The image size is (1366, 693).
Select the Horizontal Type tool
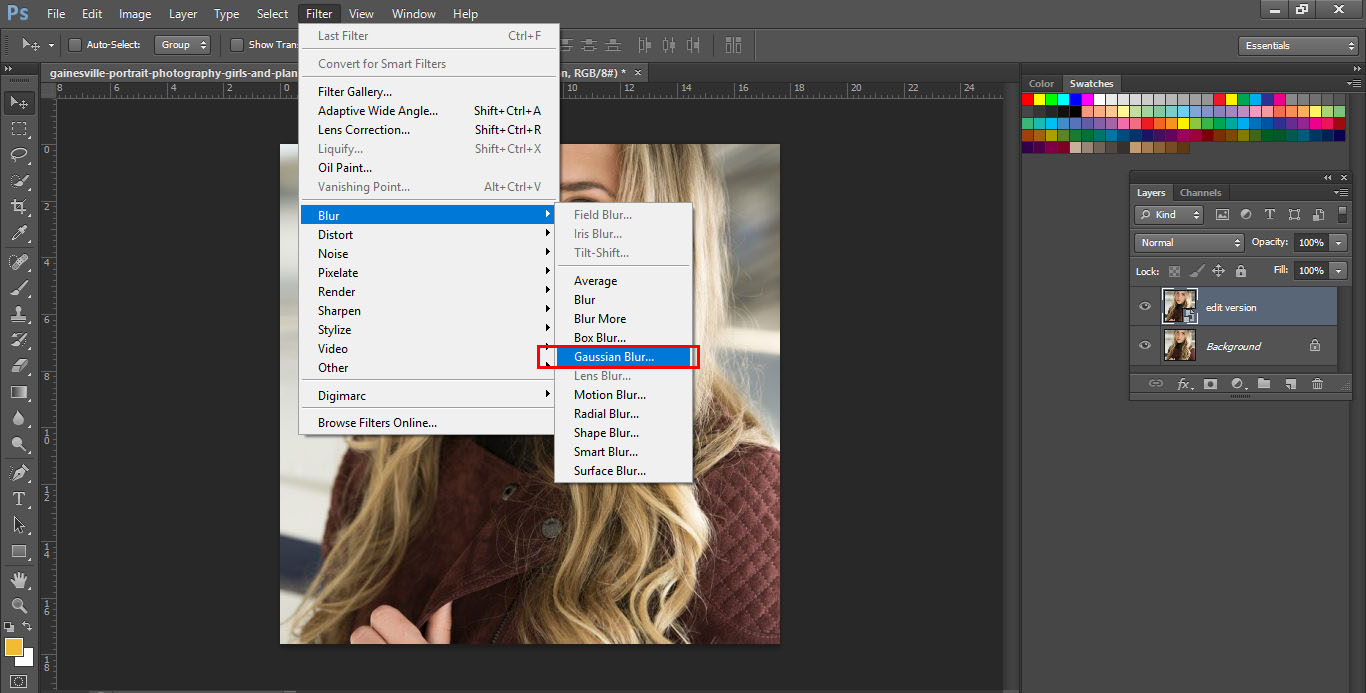19,497
